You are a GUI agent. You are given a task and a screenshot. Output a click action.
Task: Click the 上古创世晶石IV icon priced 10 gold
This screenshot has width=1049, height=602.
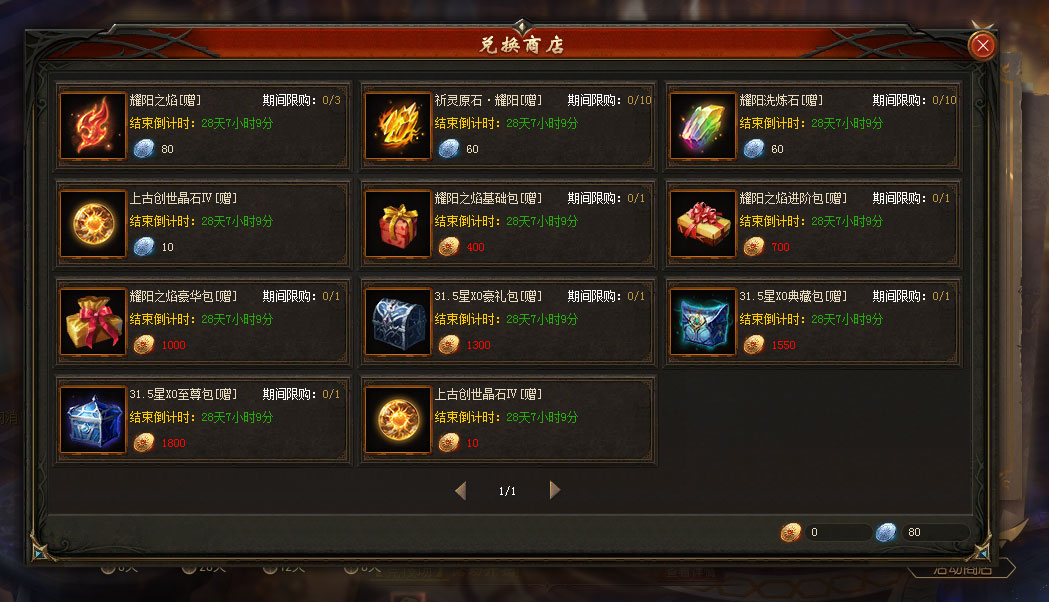click(x=398, y=420)
